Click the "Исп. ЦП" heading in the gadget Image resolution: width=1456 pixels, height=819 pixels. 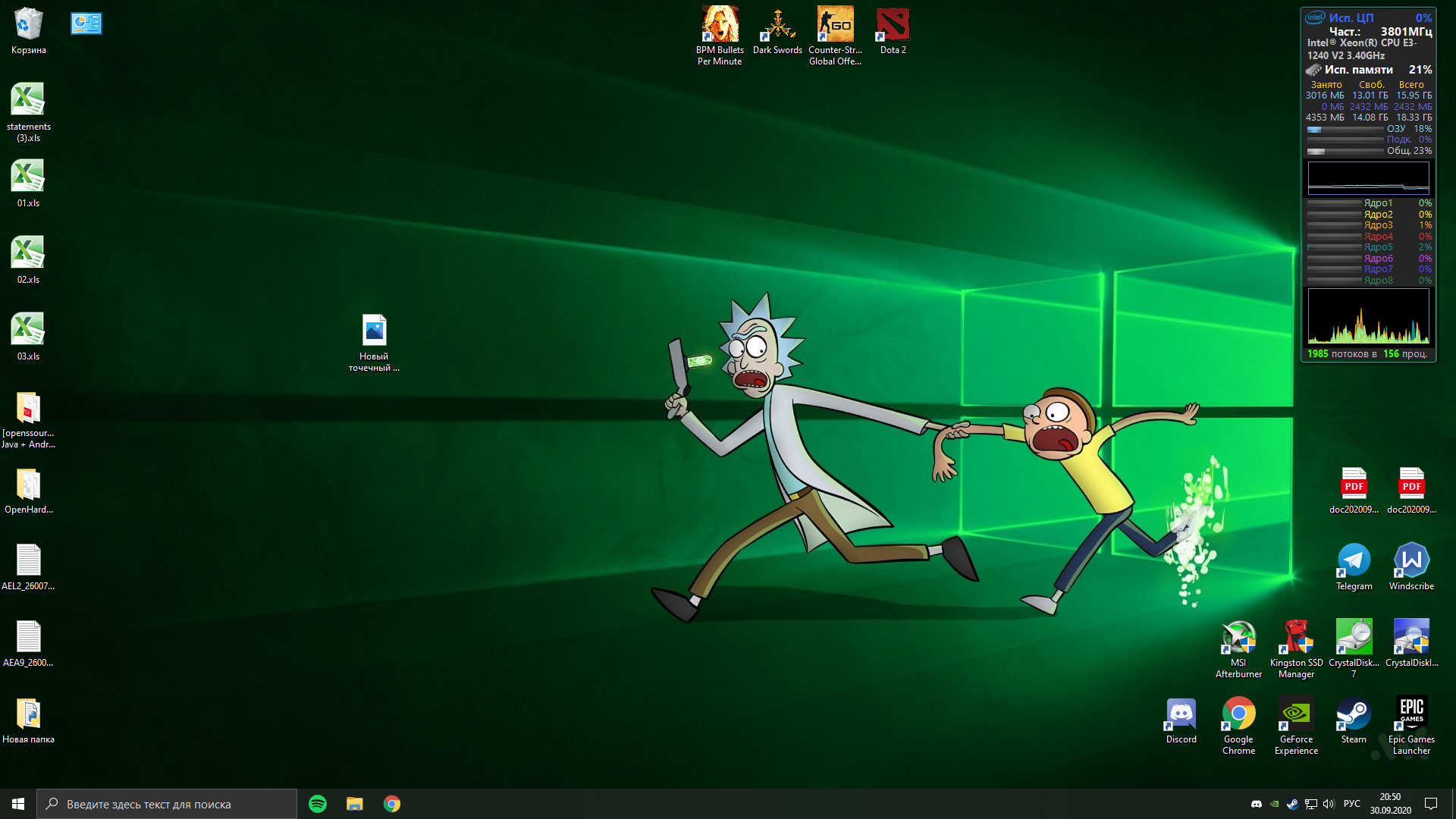[x=1351, y=17]
